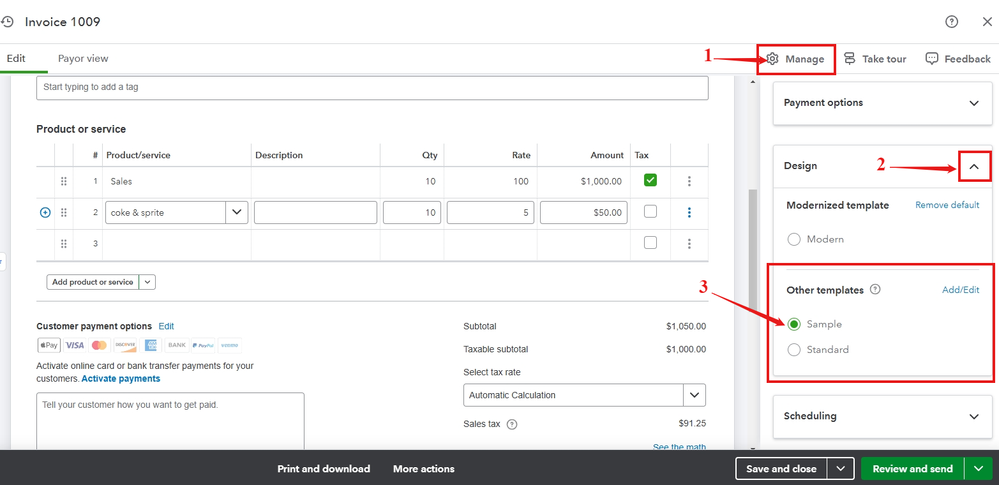The height and width of the screenshot is (485, 999).
Task: Click the Sales tax help icon
Action: coord(512,424)
